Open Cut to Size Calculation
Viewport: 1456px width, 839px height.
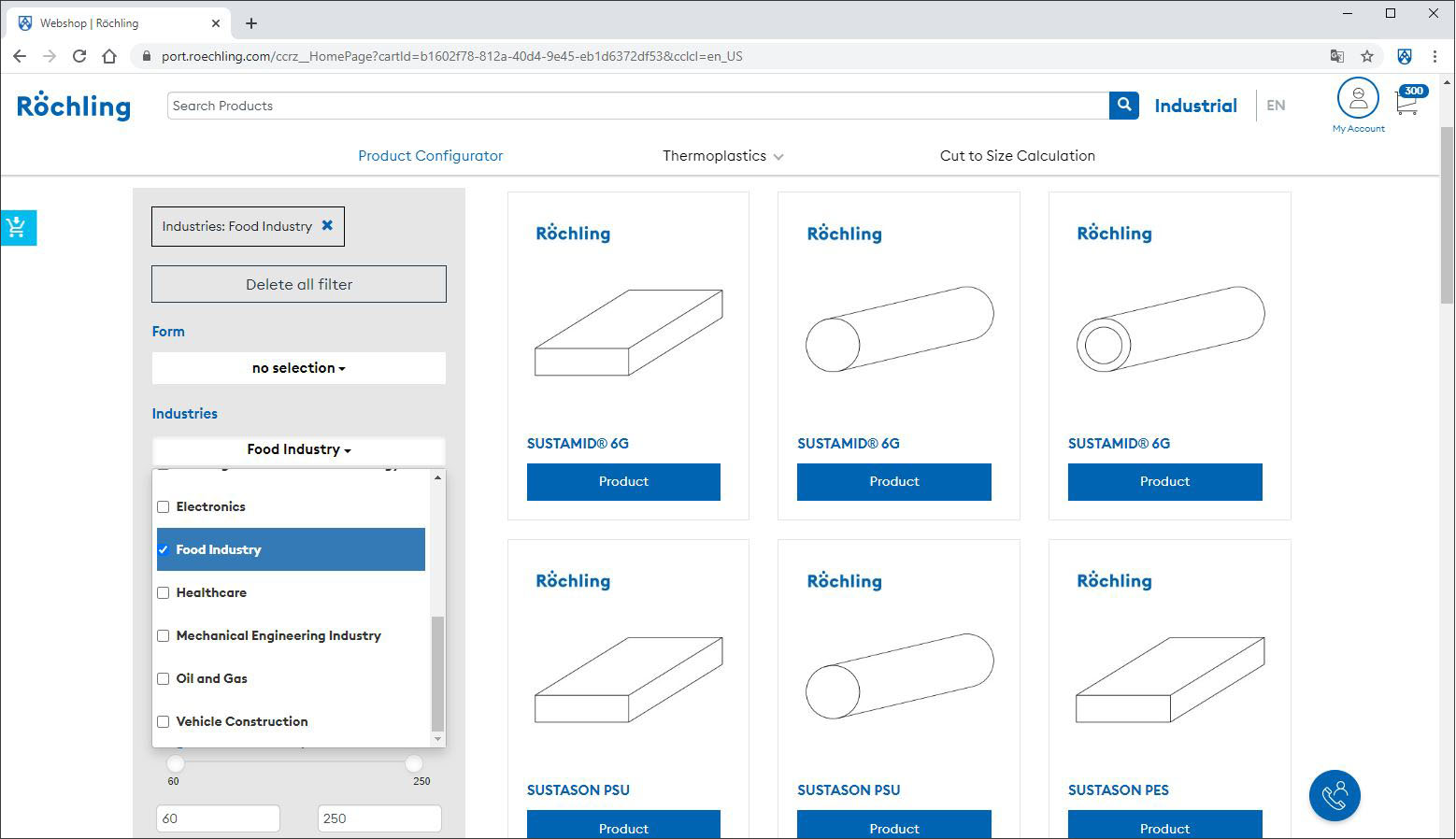click(x=1018, y=156)
